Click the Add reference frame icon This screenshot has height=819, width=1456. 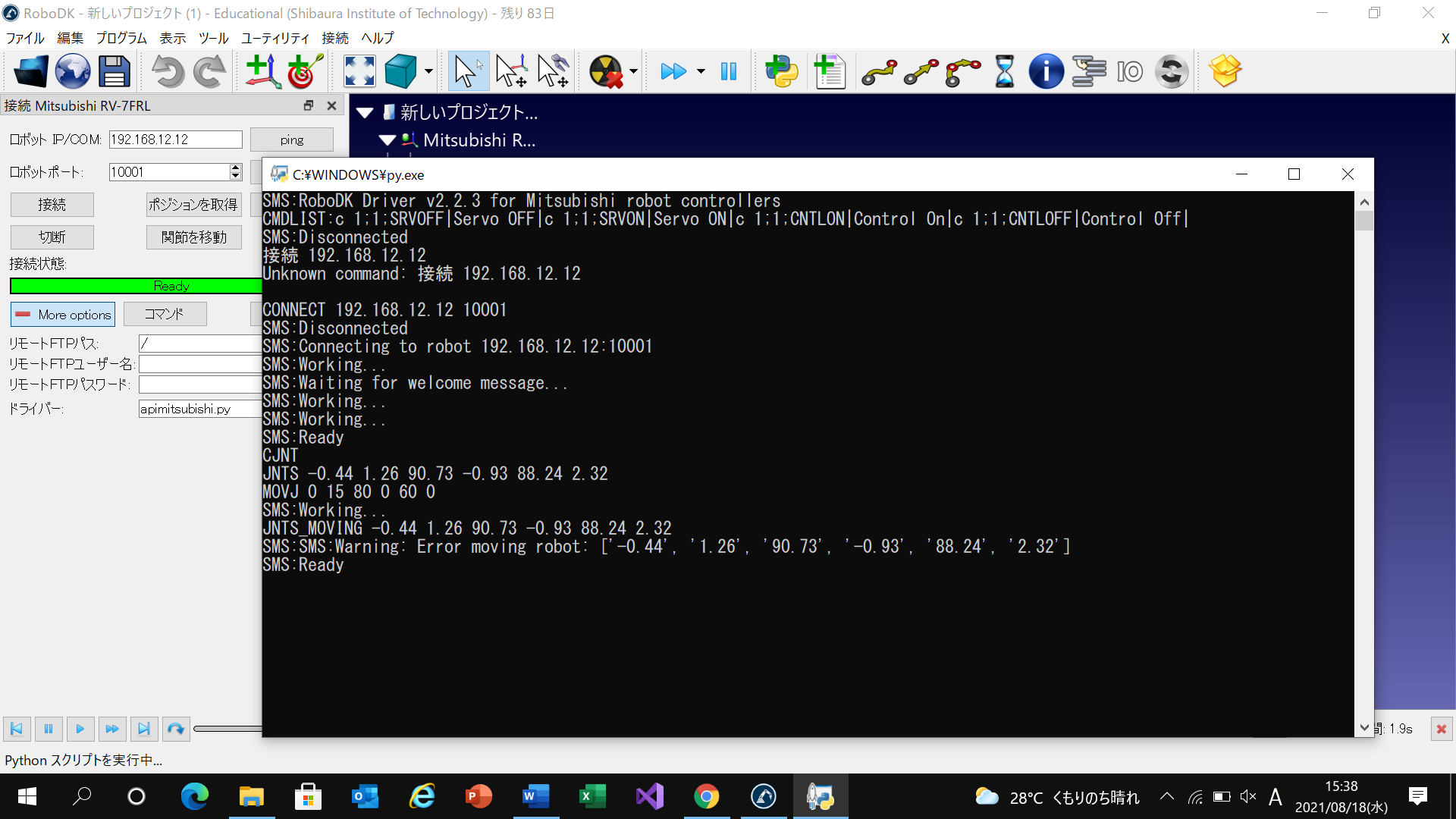point(262,72)
